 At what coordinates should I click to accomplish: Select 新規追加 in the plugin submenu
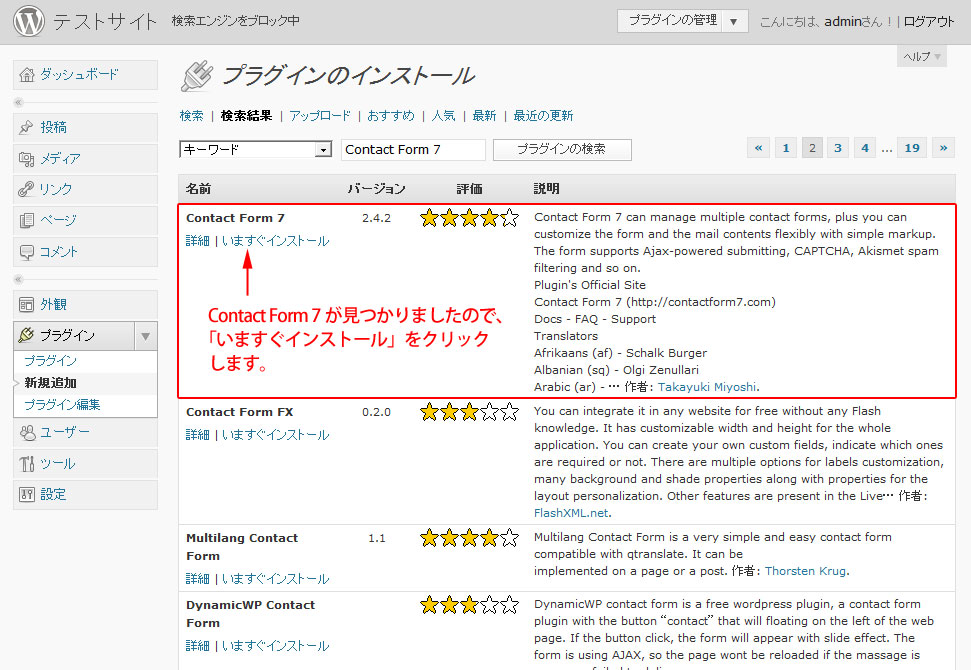click(x=50, y=383)
